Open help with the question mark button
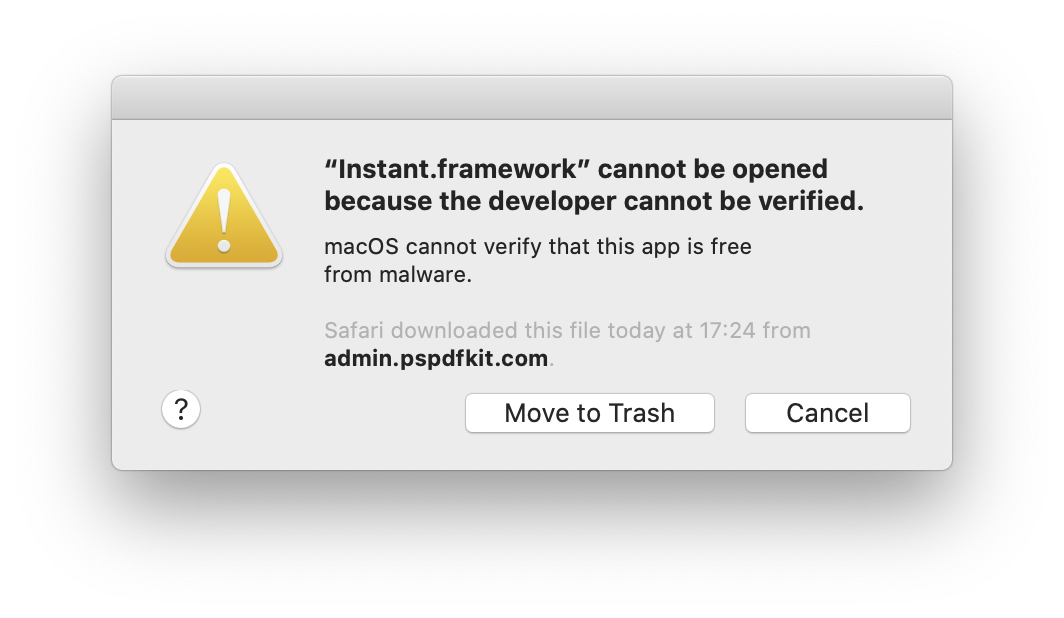 pos(181,409)
